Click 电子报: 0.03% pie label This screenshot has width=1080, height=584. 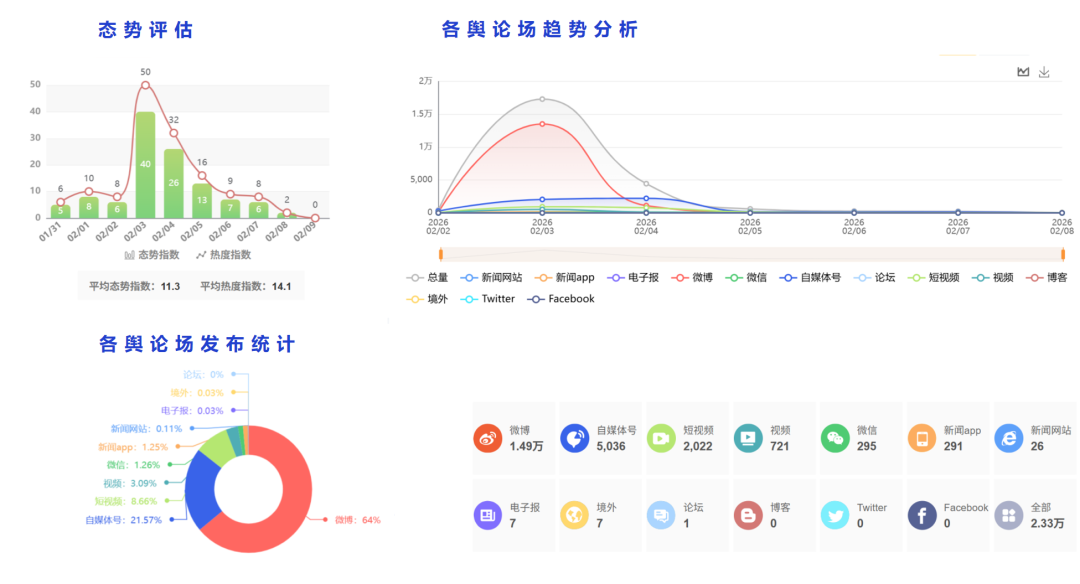coord(192,410)
